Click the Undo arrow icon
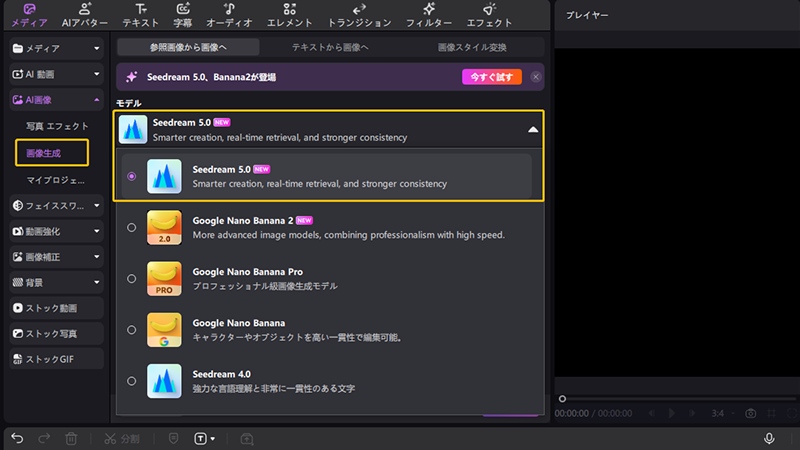 coord(17,438)
